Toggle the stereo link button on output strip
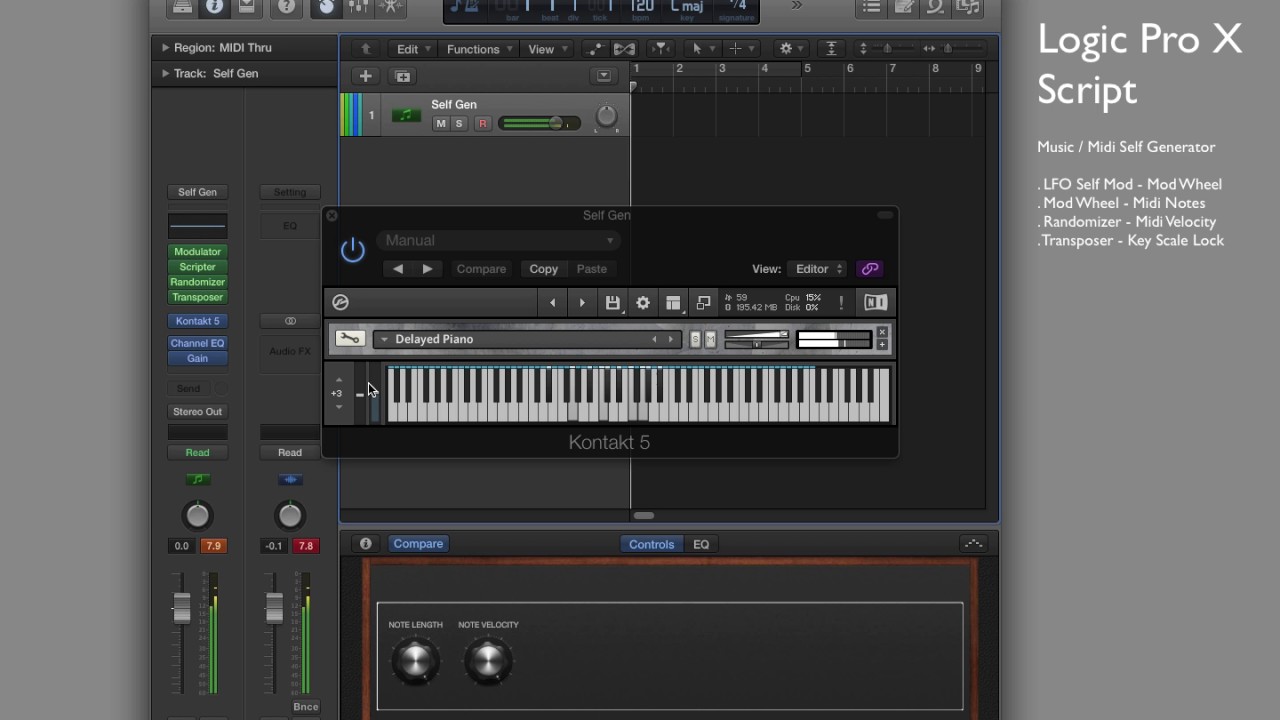The height and width of the screenshot is (720, 1280). click(x=290, y=321)
